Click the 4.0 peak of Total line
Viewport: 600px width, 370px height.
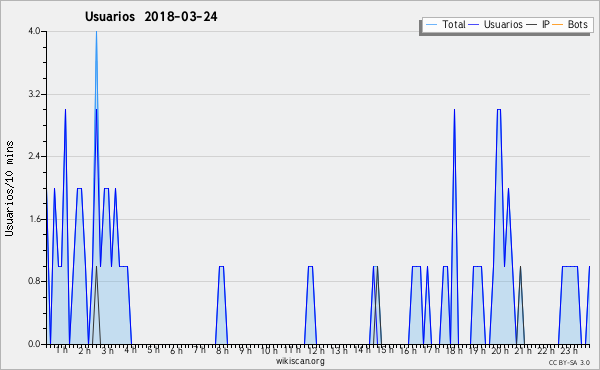(x=96, y=32)
